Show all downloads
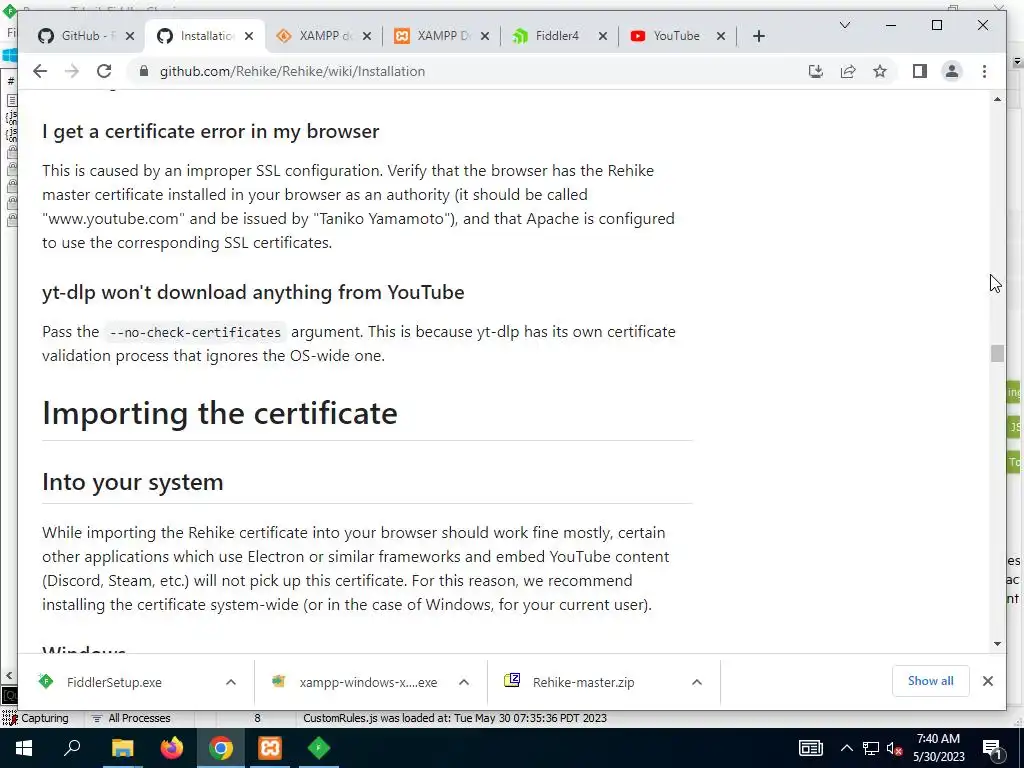 (931, 681)
